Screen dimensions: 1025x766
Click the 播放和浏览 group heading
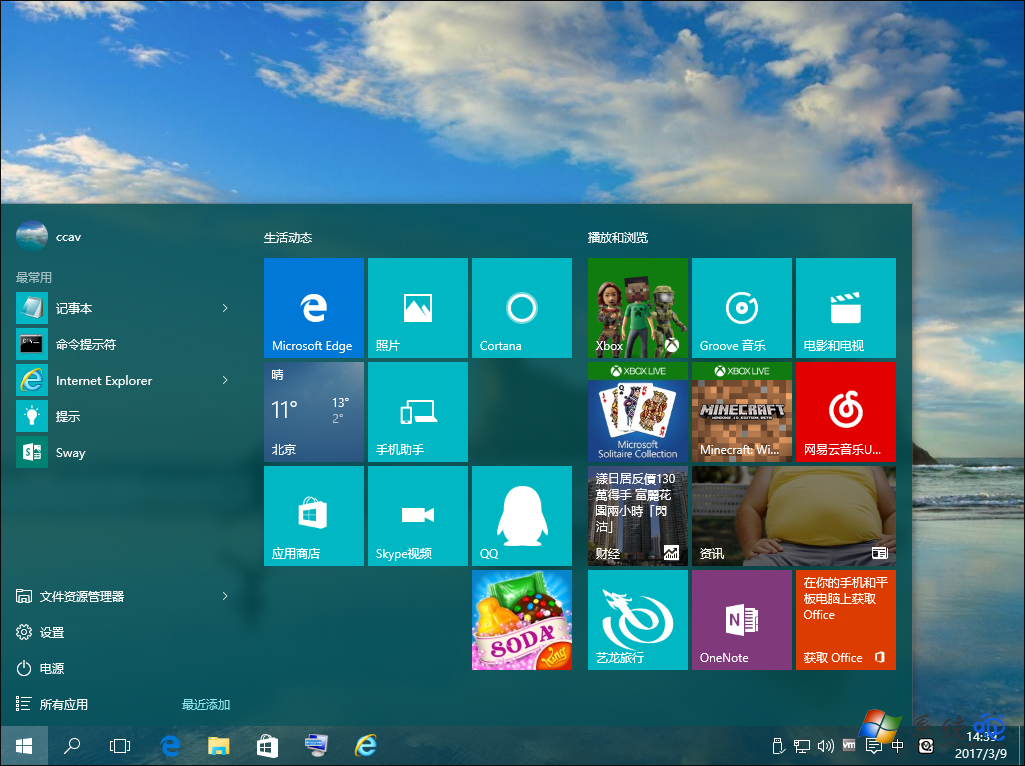(x=618, y=238)
